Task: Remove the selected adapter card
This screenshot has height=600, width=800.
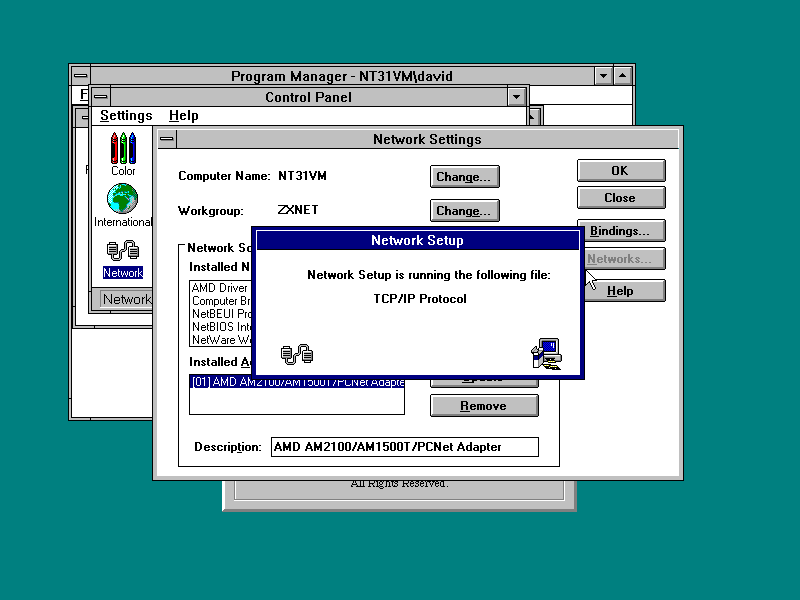Action: [x=484, y=406]
